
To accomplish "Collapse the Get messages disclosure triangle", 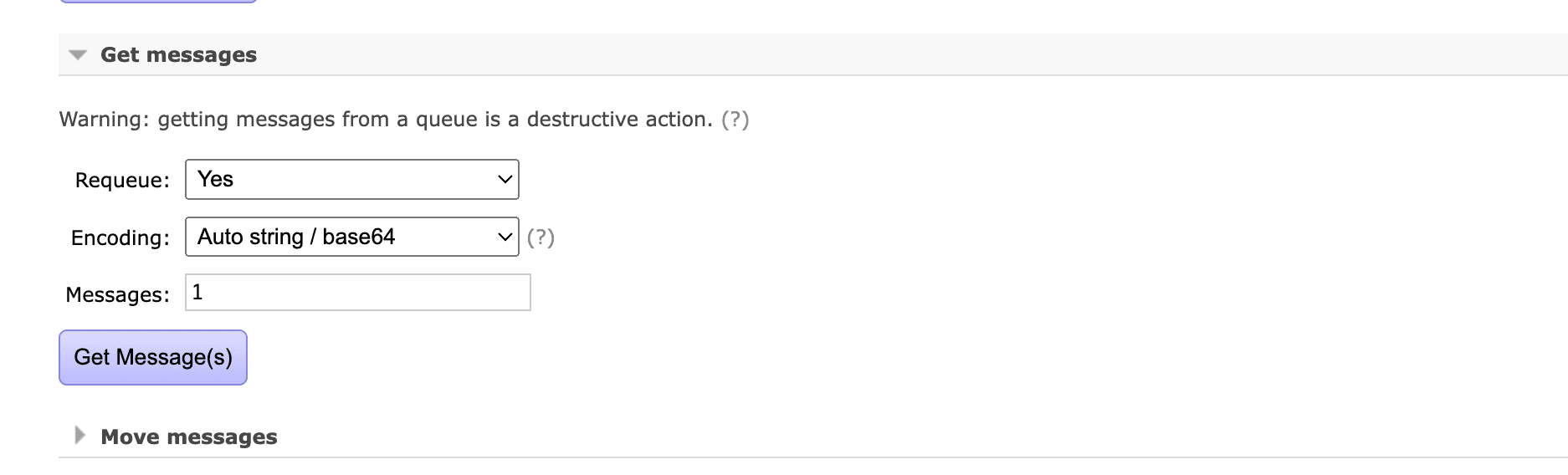I will pyautogui.click(x=78, y=55).
